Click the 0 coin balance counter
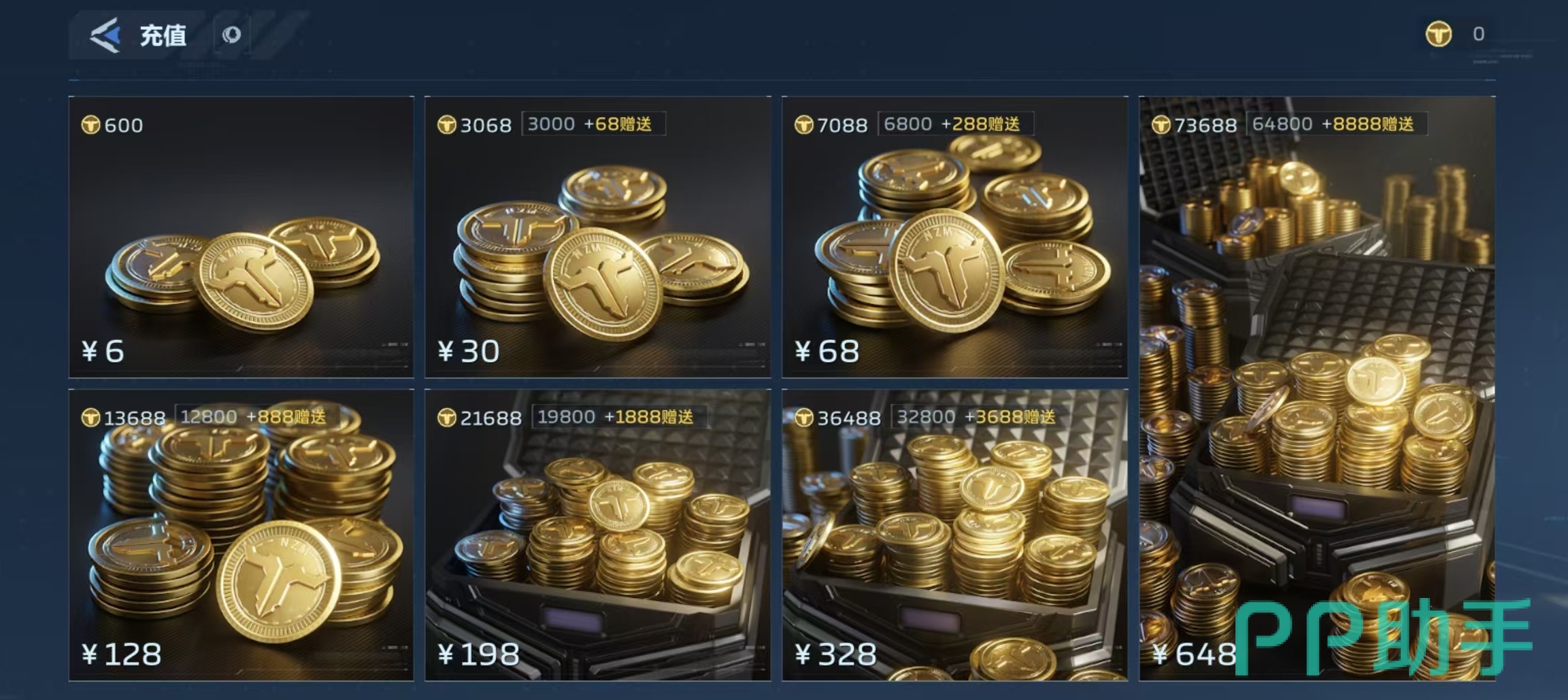Screen dimensions: 1568x700 (x=1478, y=34)
